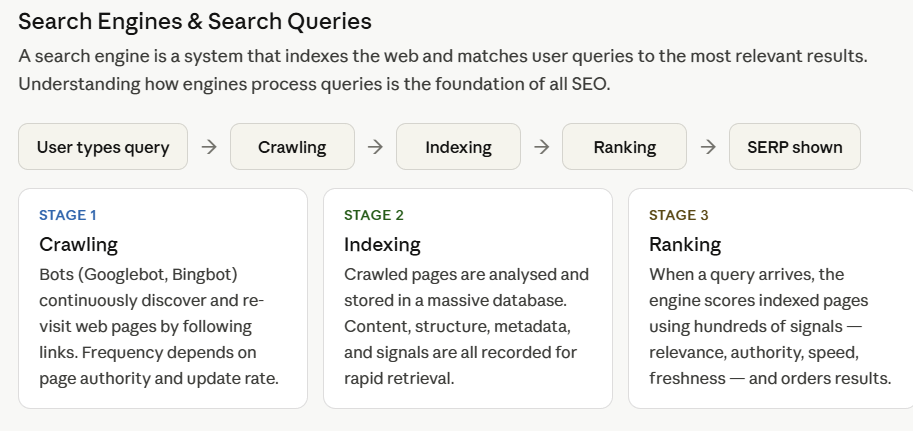Choose the Indexing step in the flow row
The image size is (913, 431).
click(458, 147)
